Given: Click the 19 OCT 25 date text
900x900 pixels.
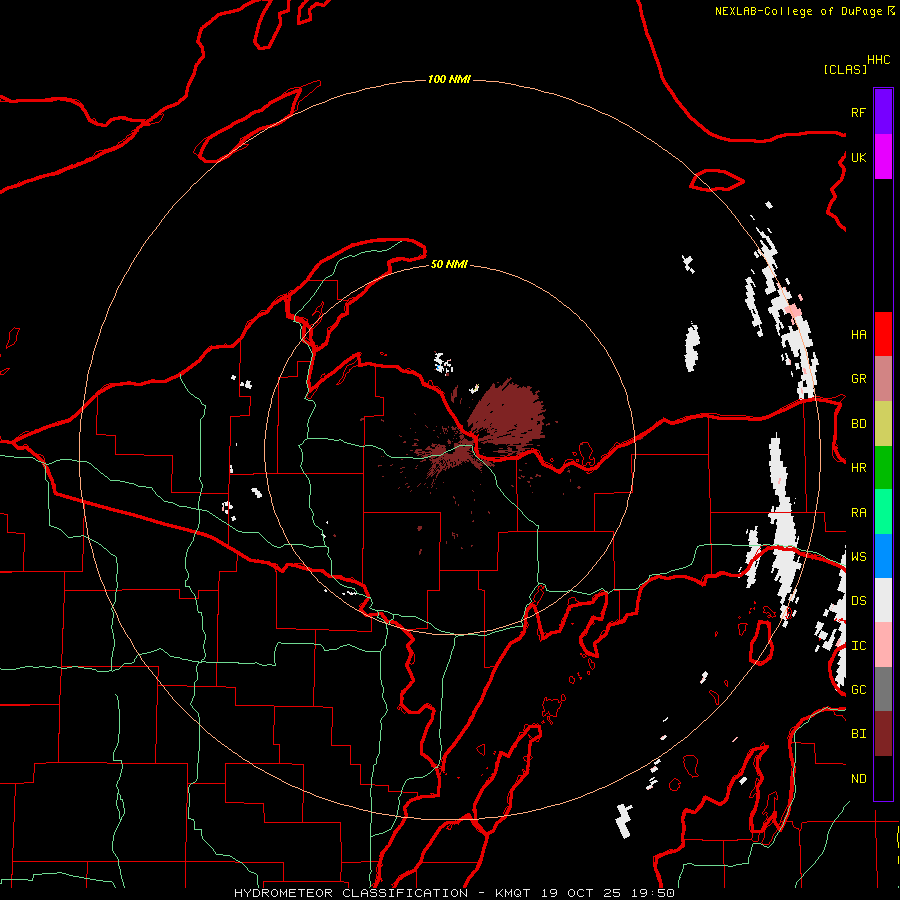Looking at the screenshot, I should (x=581, y=893).
